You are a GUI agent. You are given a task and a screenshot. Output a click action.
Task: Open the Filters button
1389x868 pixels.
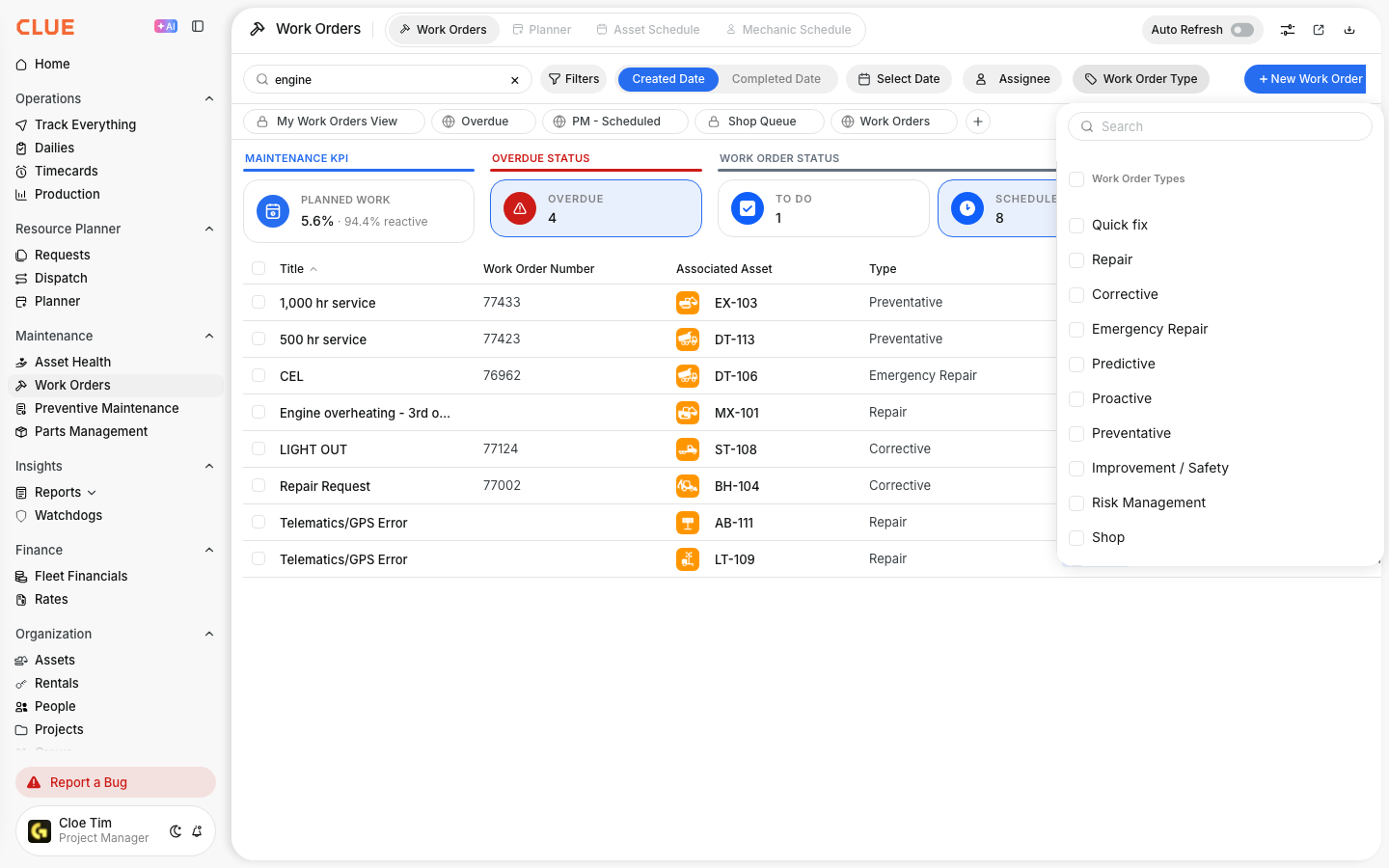click(x=574, y=79)
